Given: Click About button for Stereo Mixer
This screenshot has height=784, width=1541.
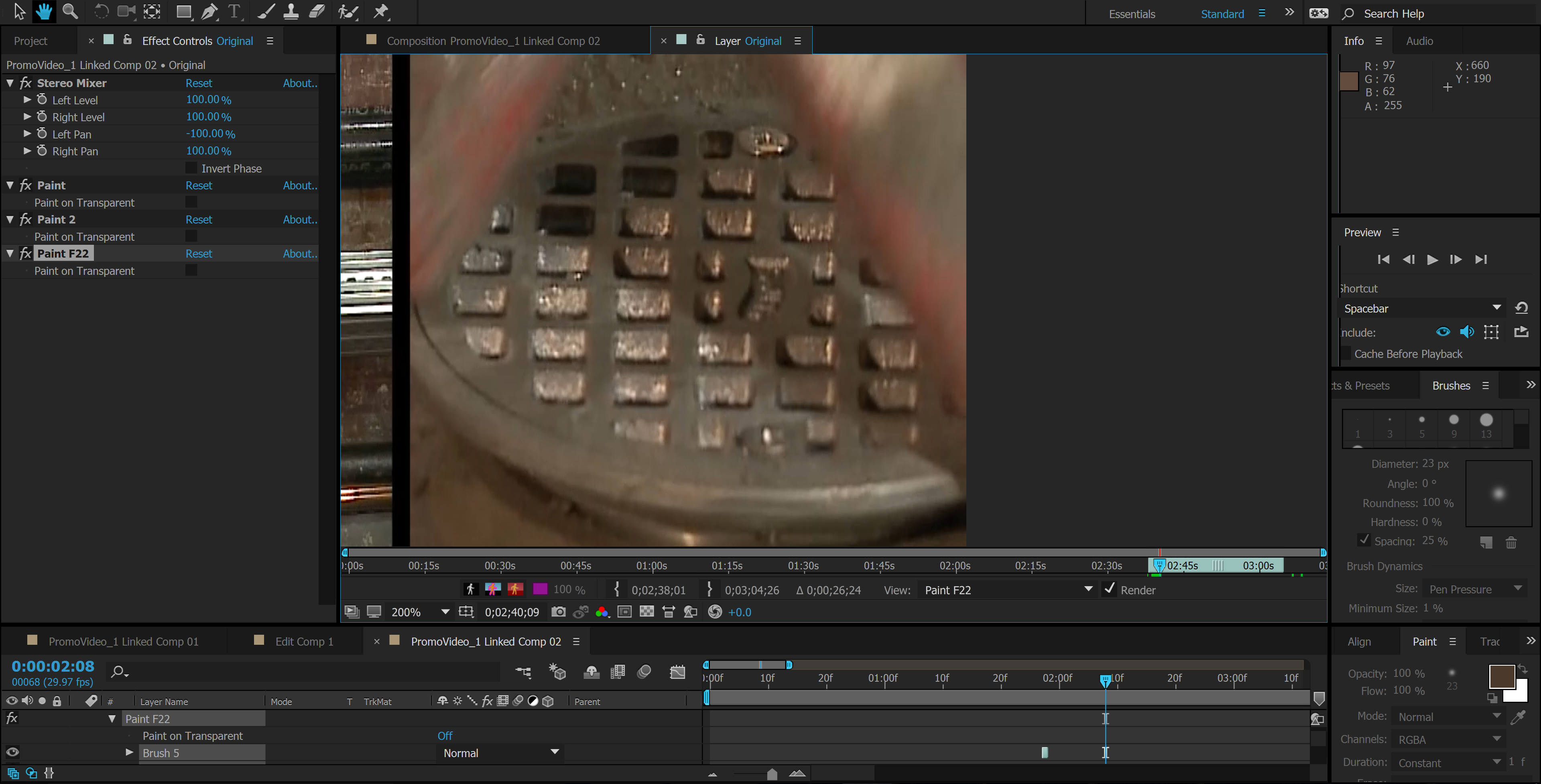Looking at the screenshot, I should (299, 83).
